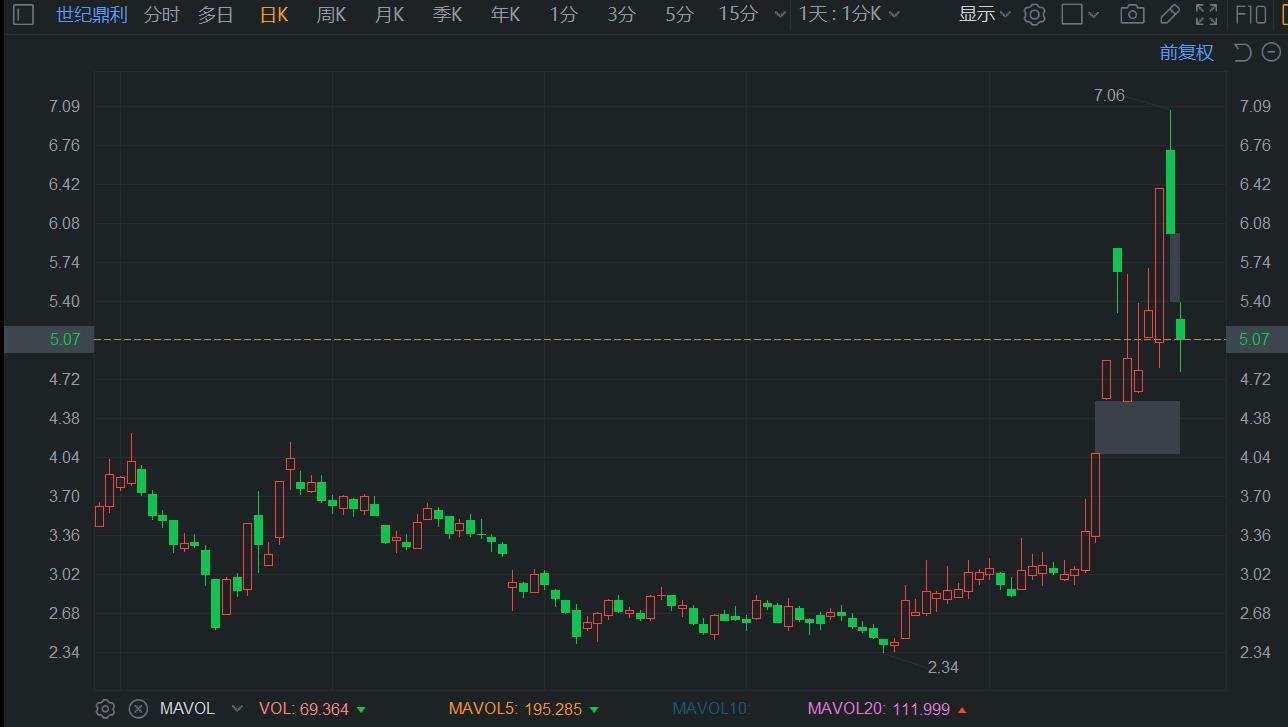Open MAVOL indicator settings gear
1288x727 pixels.
click(105, 709)
